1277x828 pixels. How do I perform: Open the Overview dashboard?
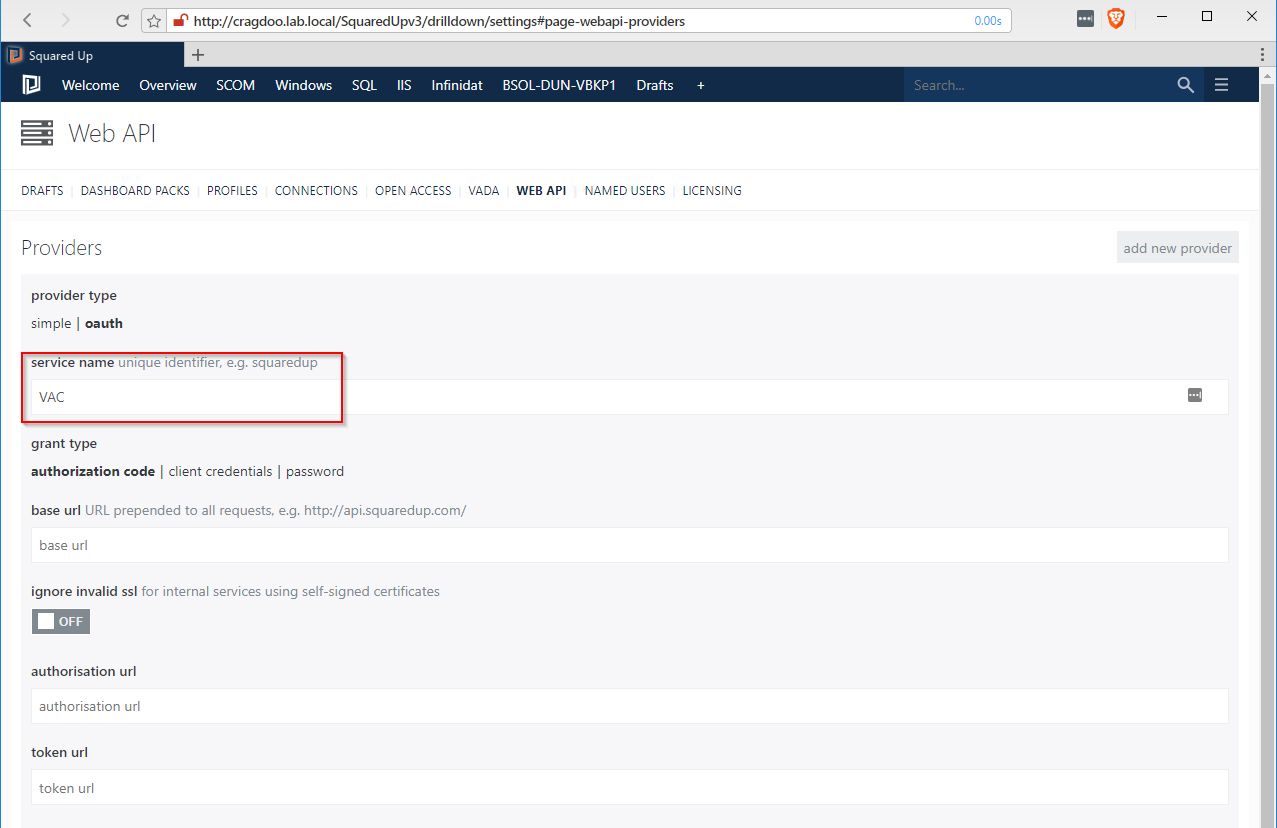click(x=168, y=85)
